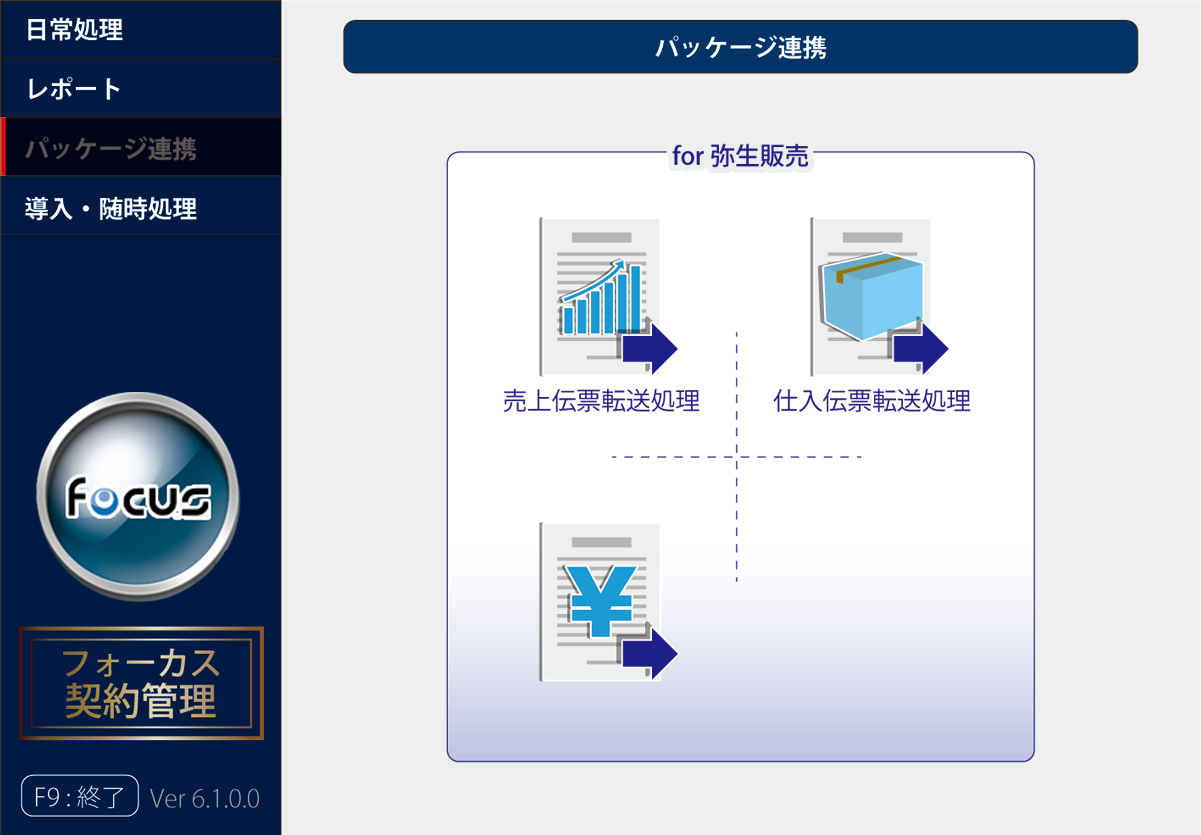Screen dimensions: 1201x835
Task: Click the パッケージ連携 header title bar
Action: 740,47
